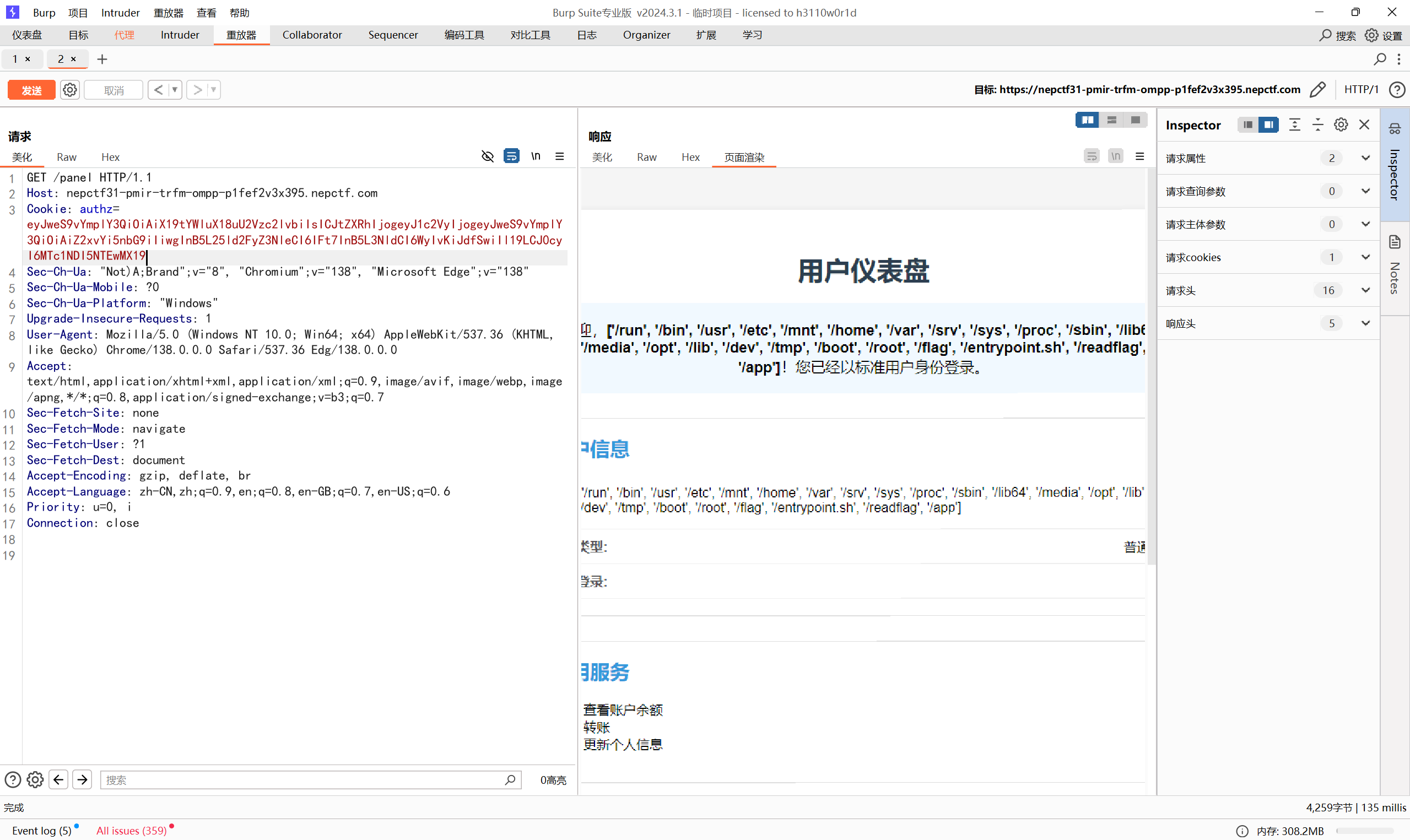The image size is (1410, 840).
Task: Open Repeater tabs kebab menu
Action: tap(1398, 59)
